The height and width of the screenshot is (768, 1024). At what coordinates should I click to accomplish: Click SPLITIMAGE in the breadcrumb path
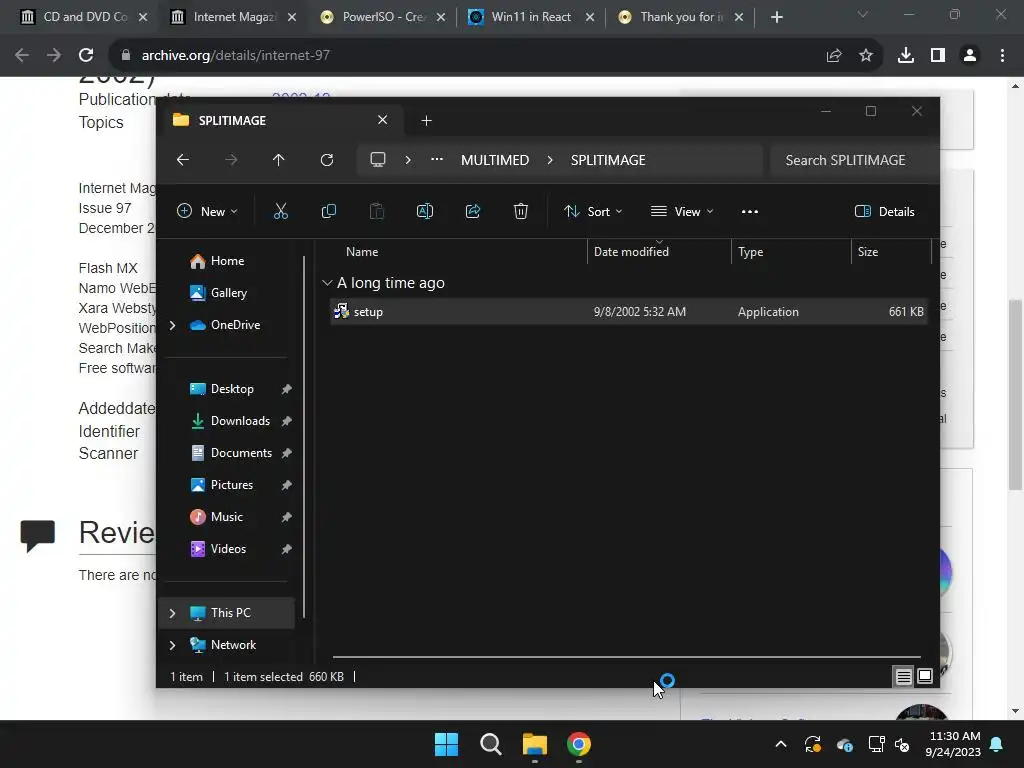click(x=608, y=160)
